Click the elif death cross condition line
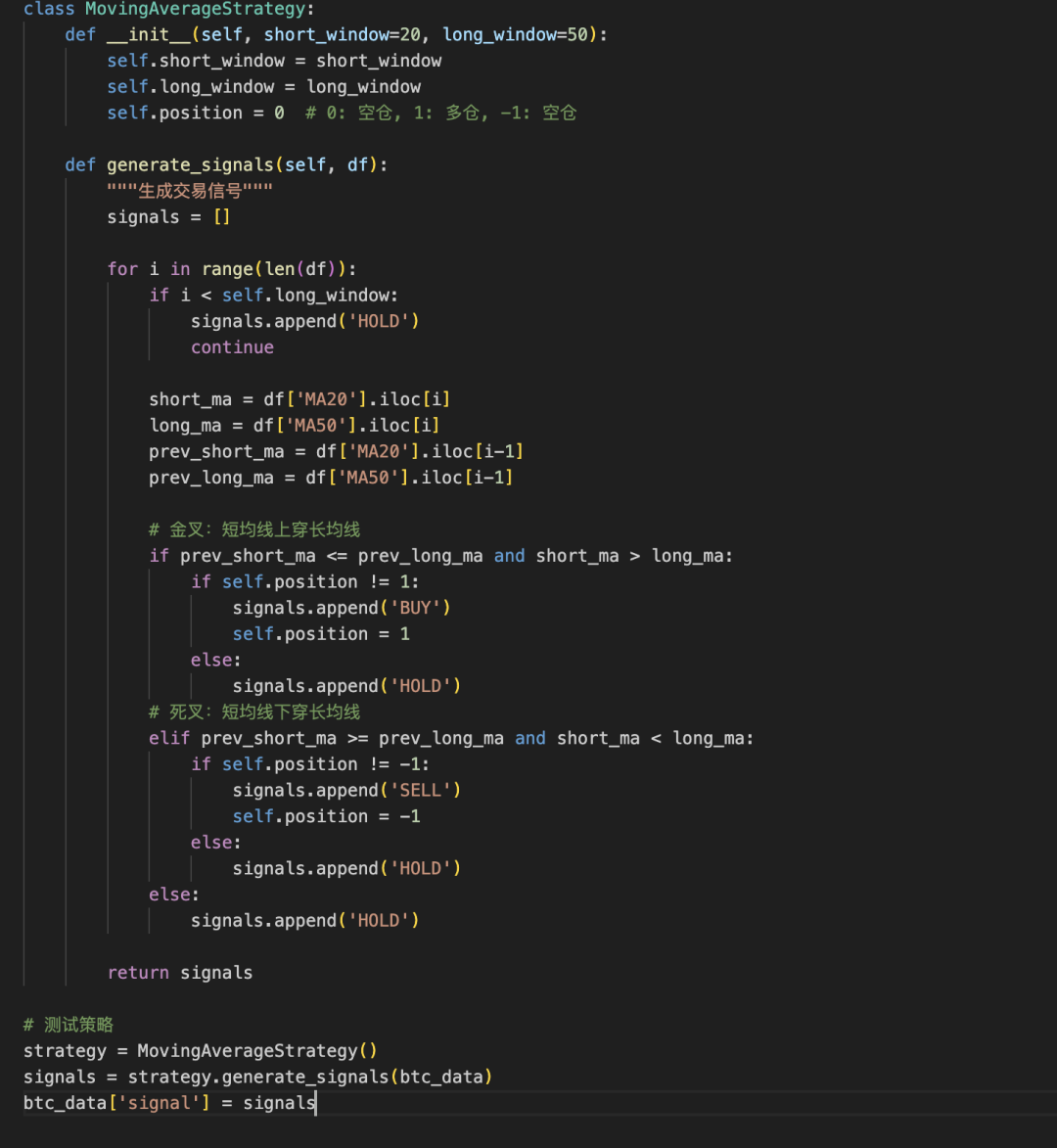The width and height of the screenshot is (1057, 1148). (451, 738)
